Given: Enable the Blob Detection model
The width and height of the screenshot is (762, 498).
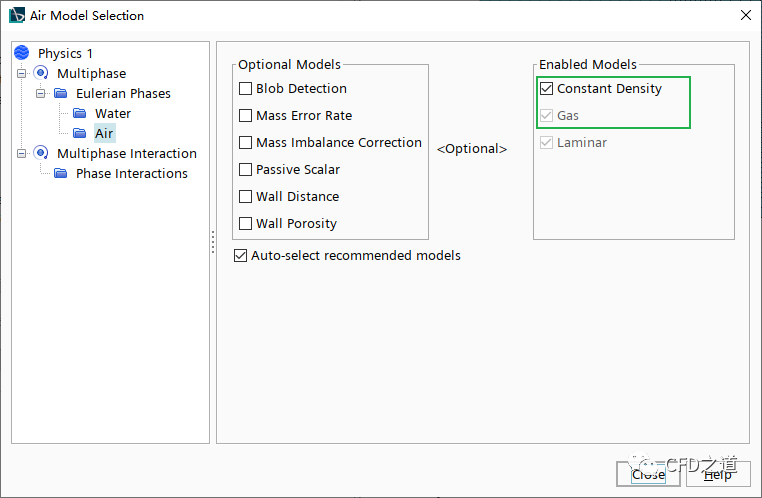Looking at the screenshot, I should pos(246,89).
